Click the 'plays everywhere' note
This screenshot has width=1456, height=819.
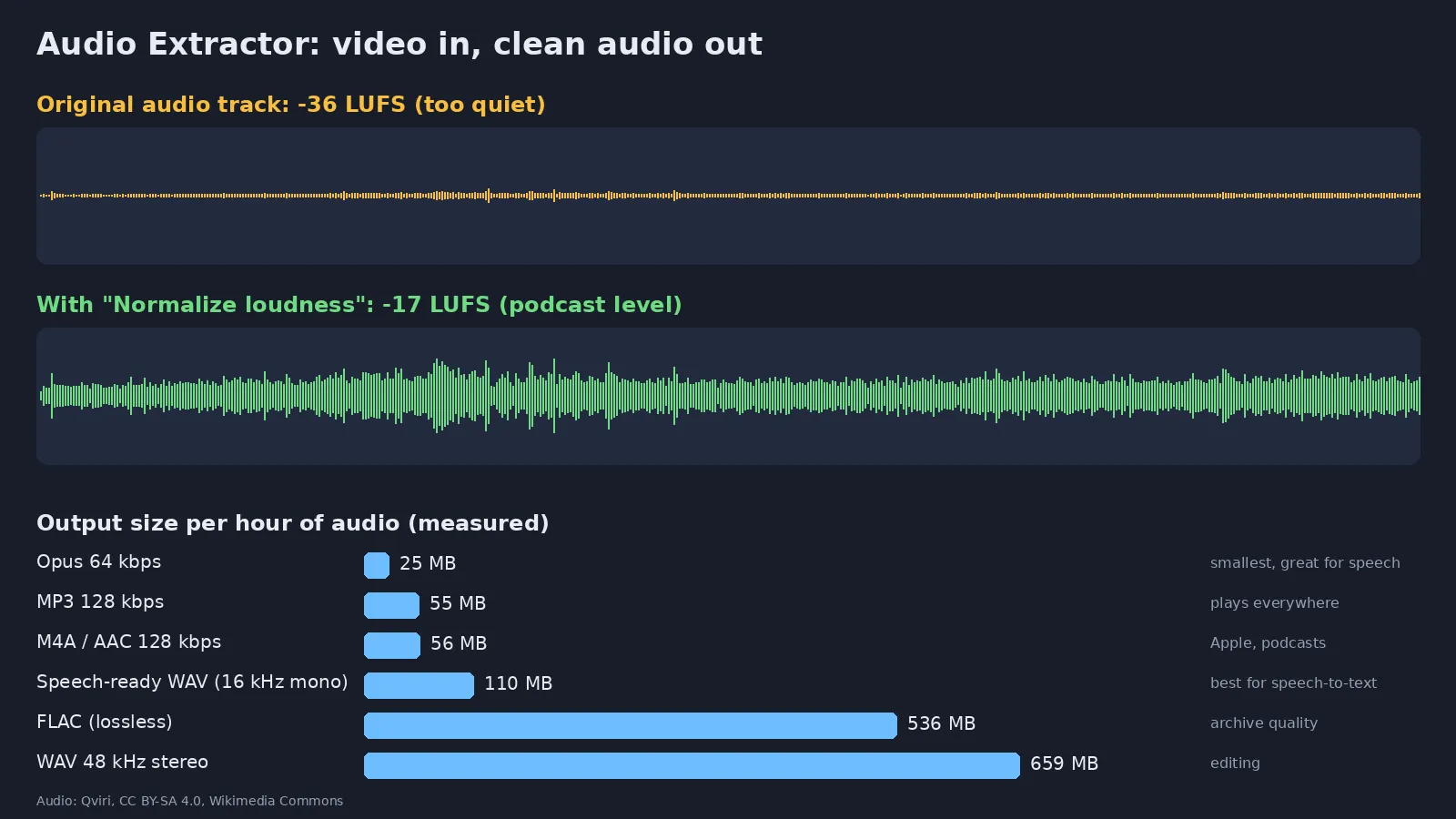coord(1274,603)
